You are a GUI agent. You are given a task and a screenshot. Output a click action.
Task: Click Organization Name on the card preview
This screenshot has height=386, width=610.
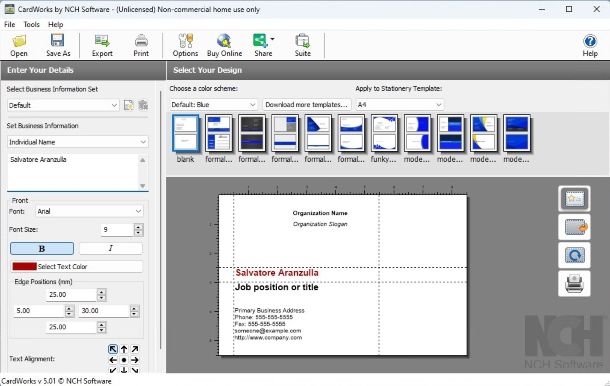pos(320,213)
